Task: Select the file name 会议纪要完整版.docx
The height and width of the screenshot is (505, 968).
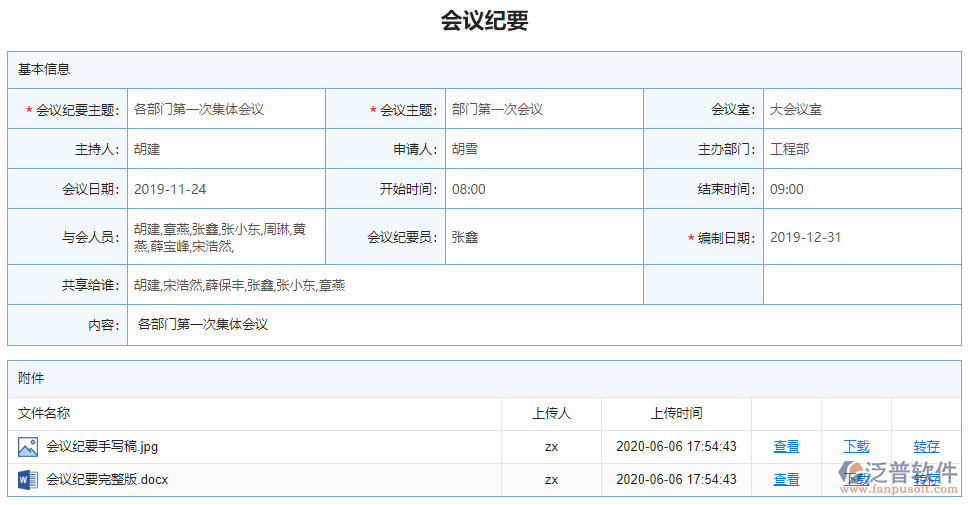Action: pyautogui.click(x=107, y=480)
